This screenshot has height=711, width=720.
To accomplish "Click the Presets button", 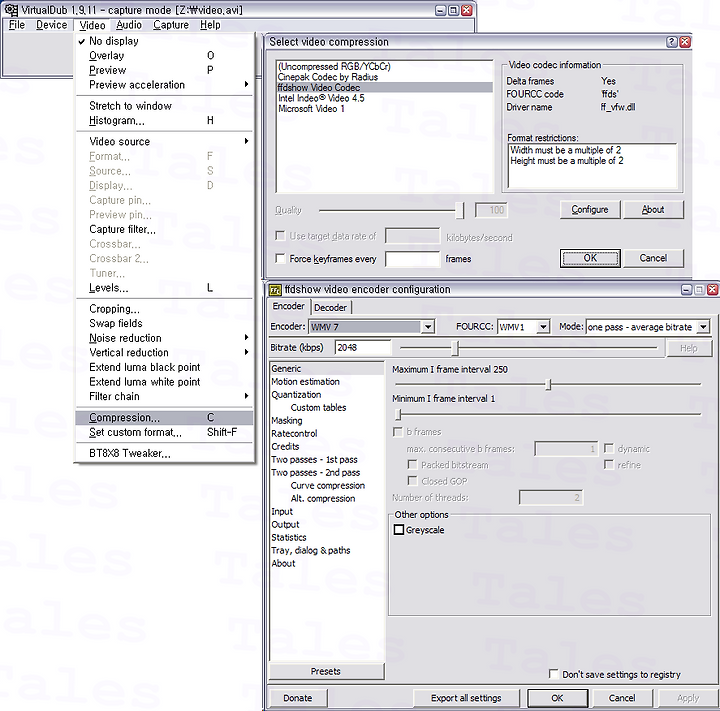I will click(x=326, y=671).
